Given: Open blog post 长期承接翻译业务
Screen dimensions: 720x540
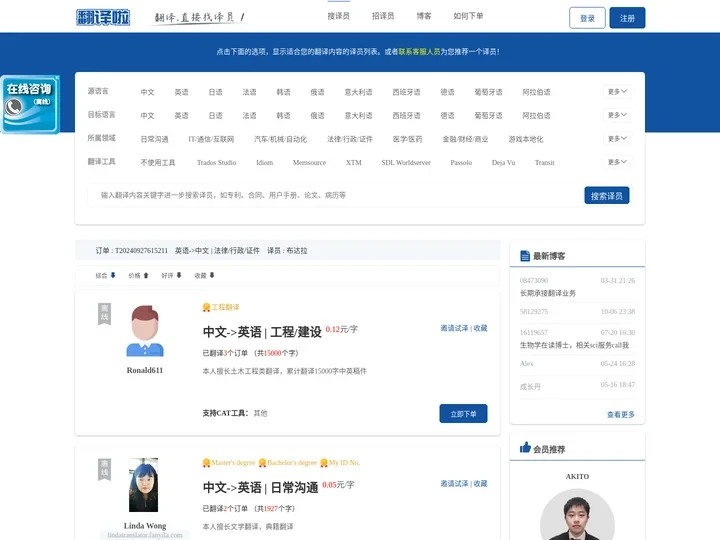Looking at the screenshot, I should pos(548,293).
